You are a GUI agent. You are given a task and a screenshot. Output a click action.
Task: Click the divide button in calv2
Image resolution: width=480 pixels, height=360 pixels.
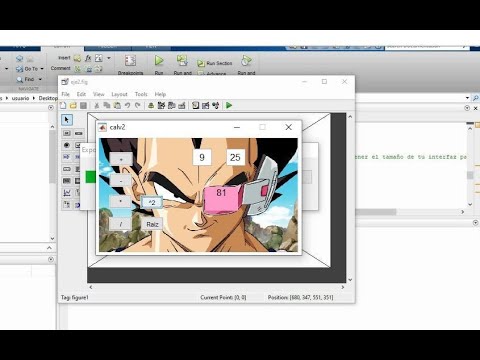(x=120, y=224)
